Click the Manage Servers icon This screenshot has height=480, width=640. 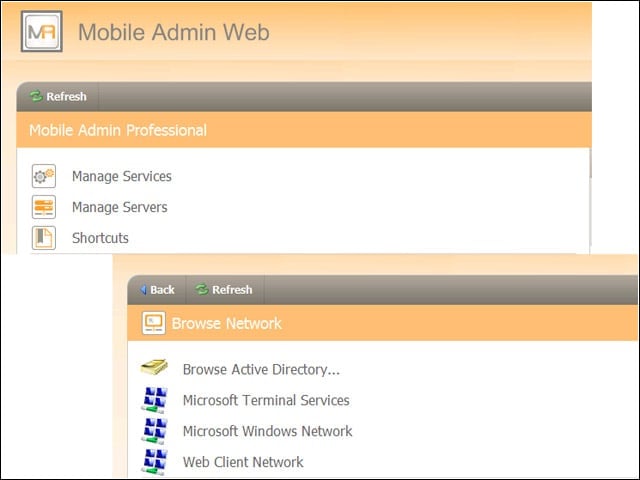point(44,207)
